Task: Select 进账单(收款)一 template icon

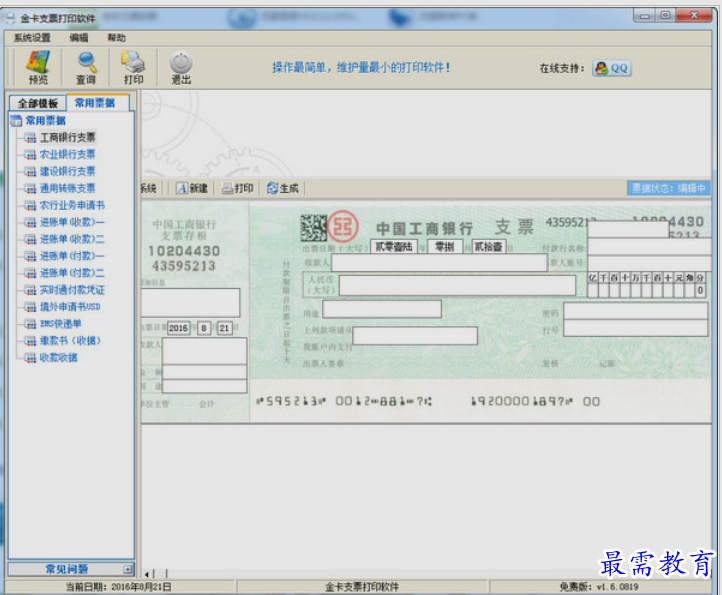Action: [x=30, y=222]
